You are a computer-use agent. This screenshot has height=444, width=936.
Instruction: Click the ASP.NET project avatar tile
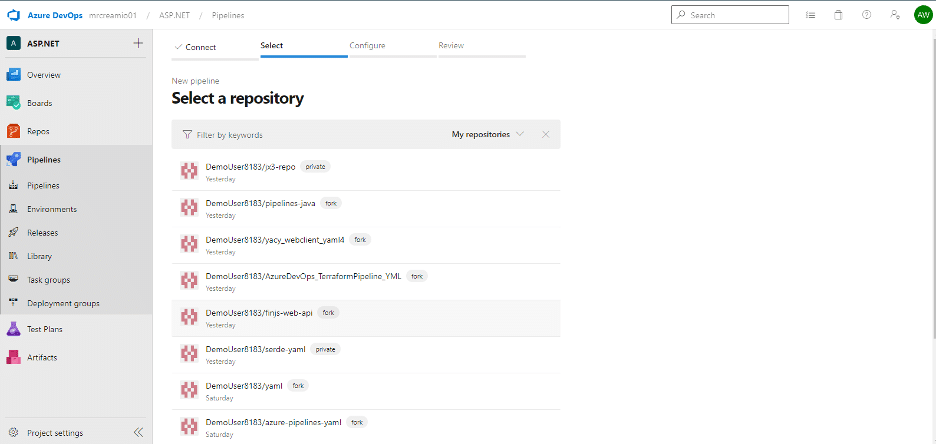pos(13,44)
